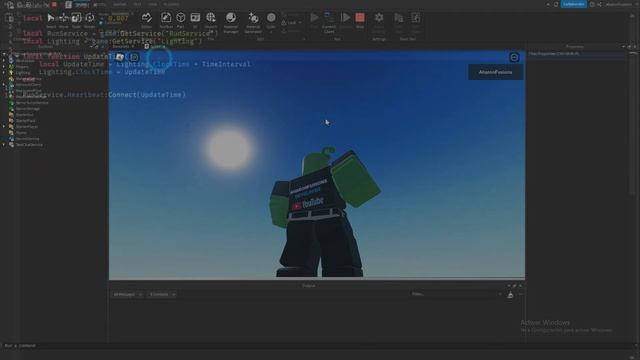
Task: Clear the Output with the broom icon
Action: (510, 295)
